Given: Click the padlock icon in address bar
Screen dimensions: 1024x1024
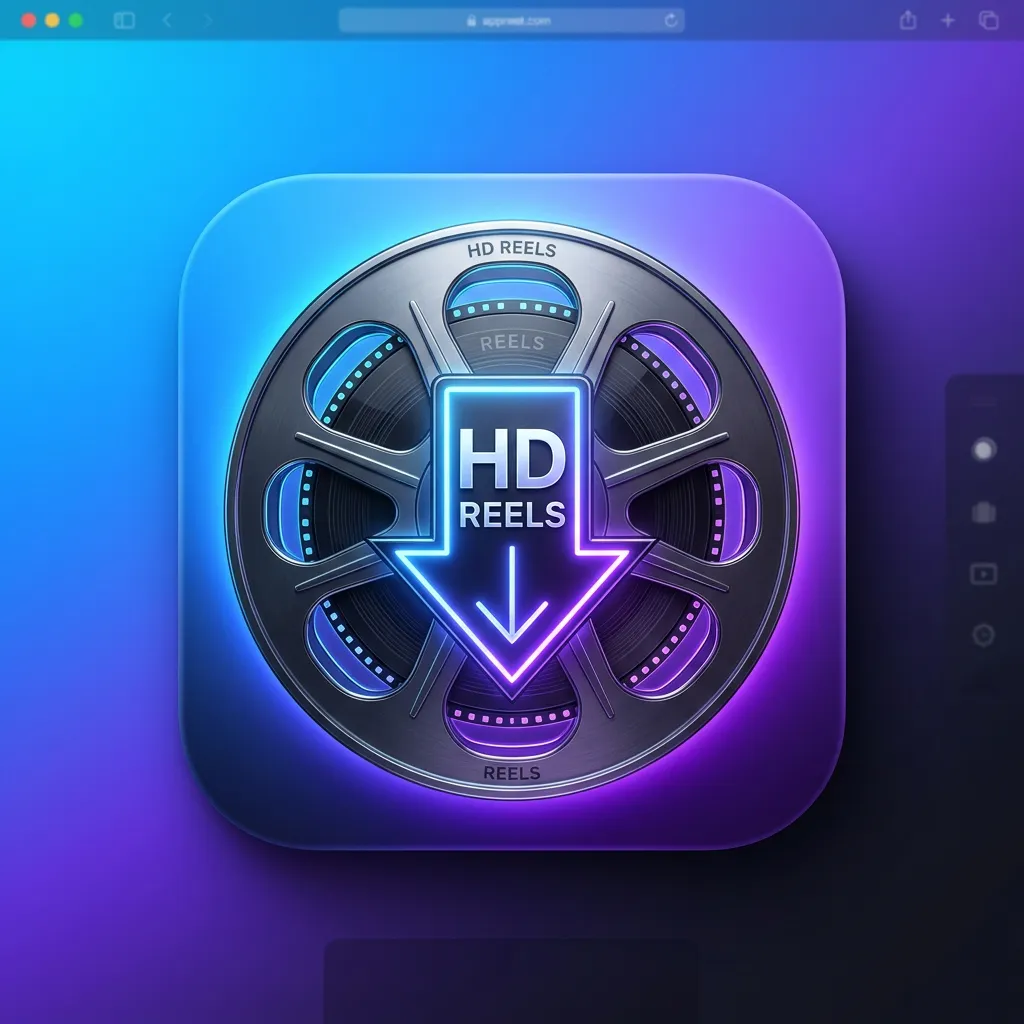Looking at the screenshot, I should (x=472, y=20).
